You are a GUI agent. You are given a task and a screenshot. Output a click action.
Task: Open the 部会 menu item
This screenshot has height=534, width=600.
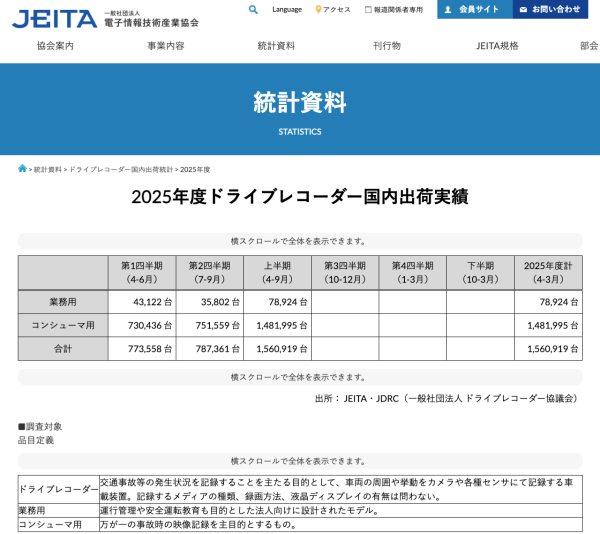click(x=589, y=46)
